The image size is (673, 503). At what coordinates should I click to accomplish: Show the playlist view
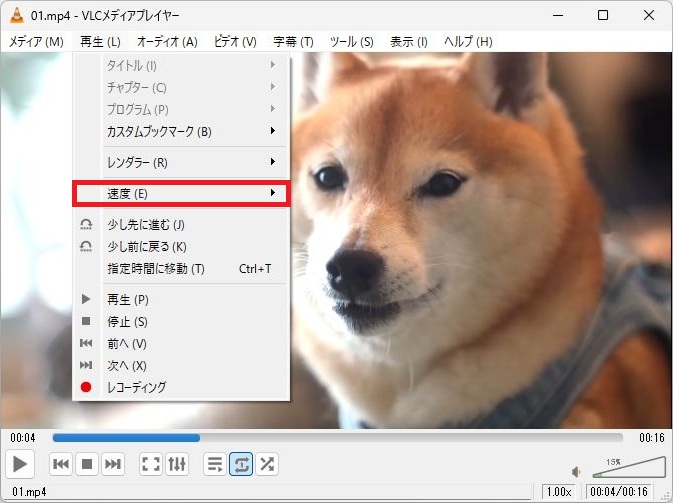tap(215, 464)
